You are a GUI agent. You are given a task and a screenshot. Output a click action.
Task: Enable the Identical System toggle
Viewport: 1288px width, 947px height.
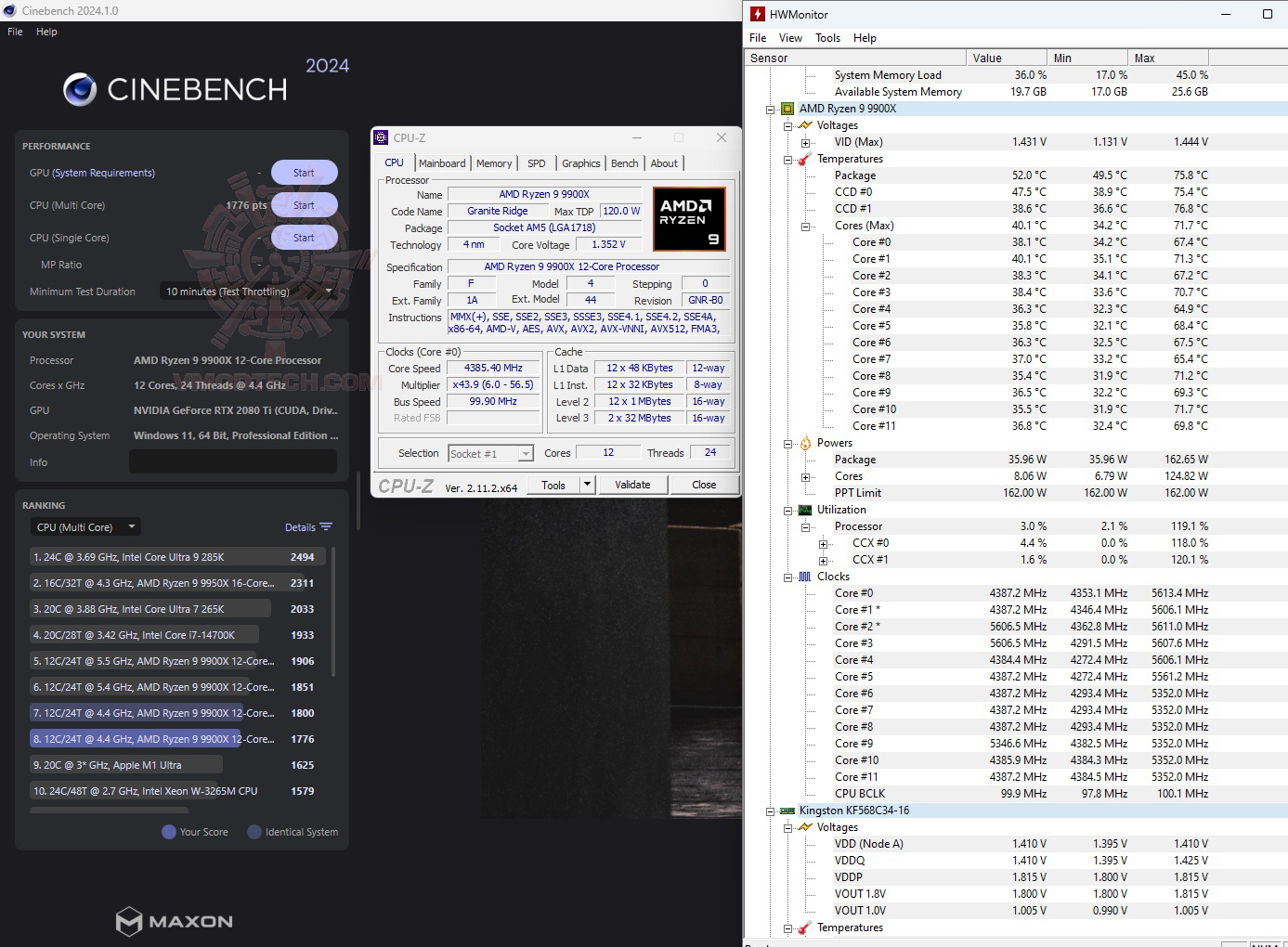[x=254, y=832]
